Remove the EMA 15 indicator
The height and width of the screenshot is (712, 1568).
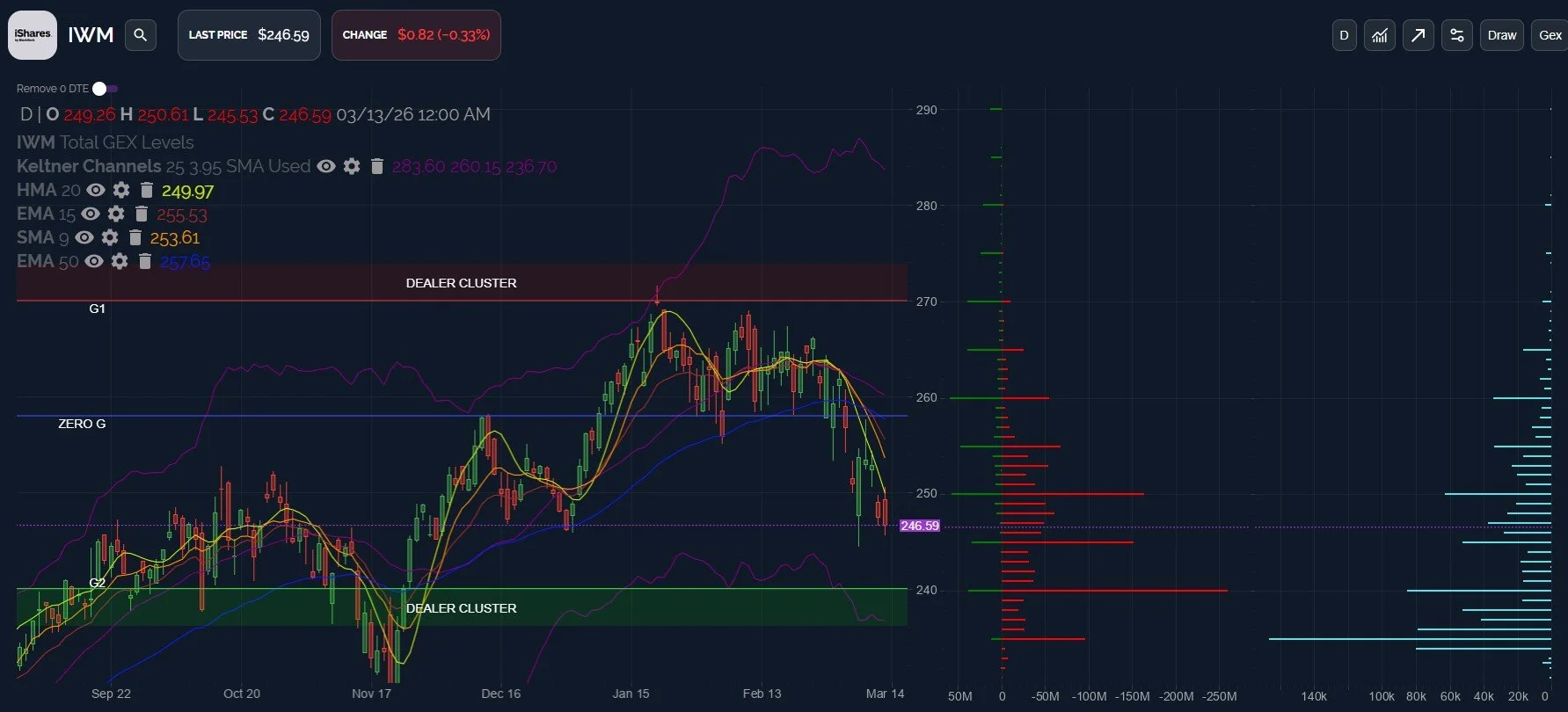[x=141, y=214]
